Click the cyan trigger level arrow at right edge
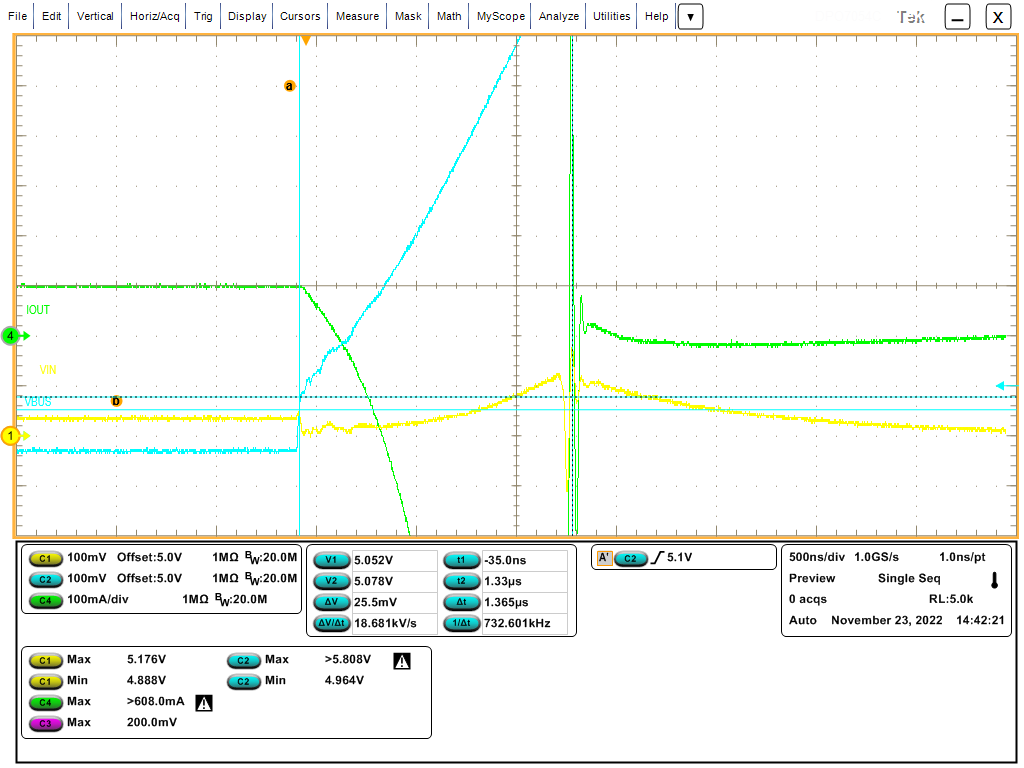This screenshot has height=768, width=1024. click(x=1001, y=385)
